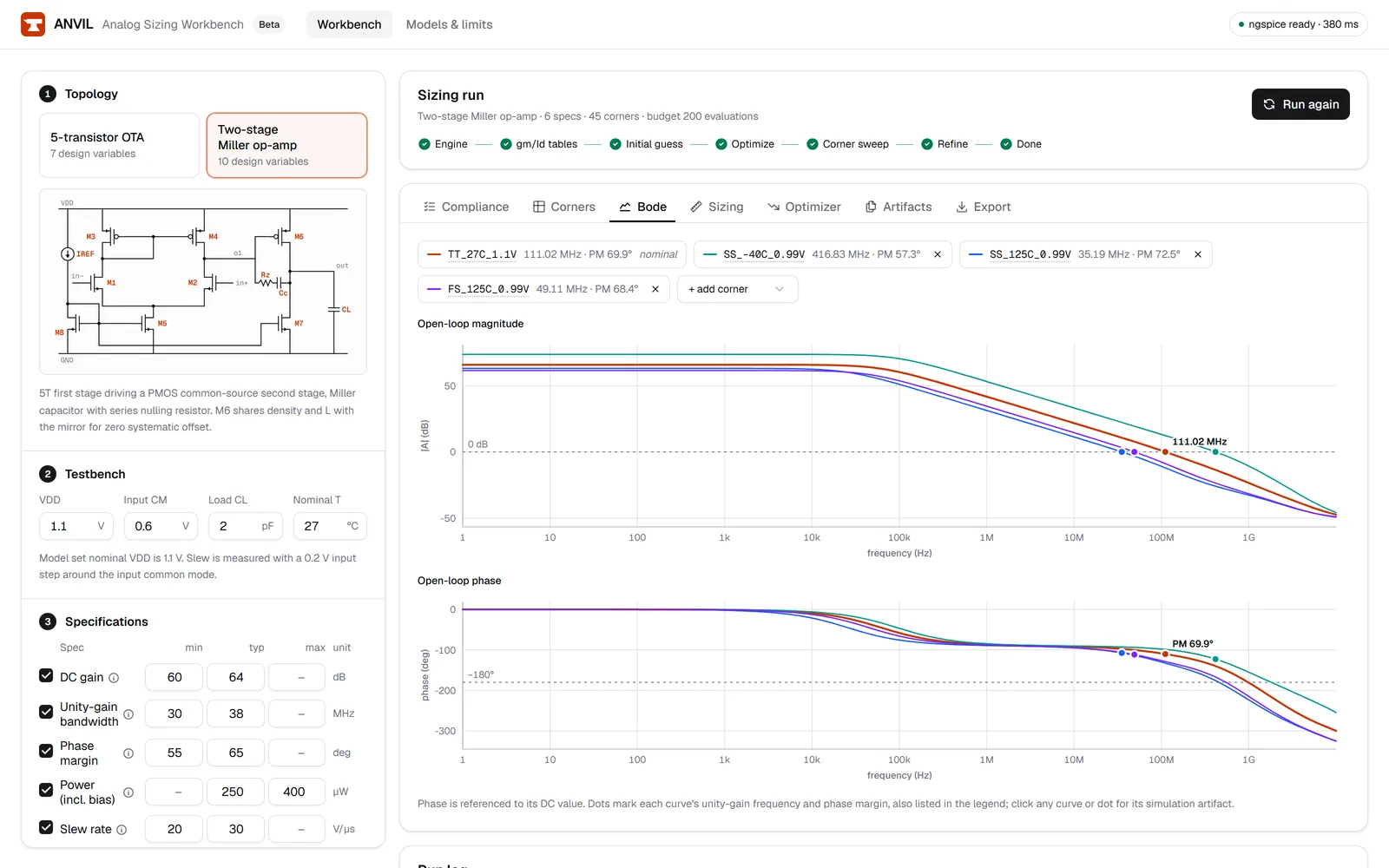
Task: Click the ANVIL anvil logo icon
Action: point(33,24)
